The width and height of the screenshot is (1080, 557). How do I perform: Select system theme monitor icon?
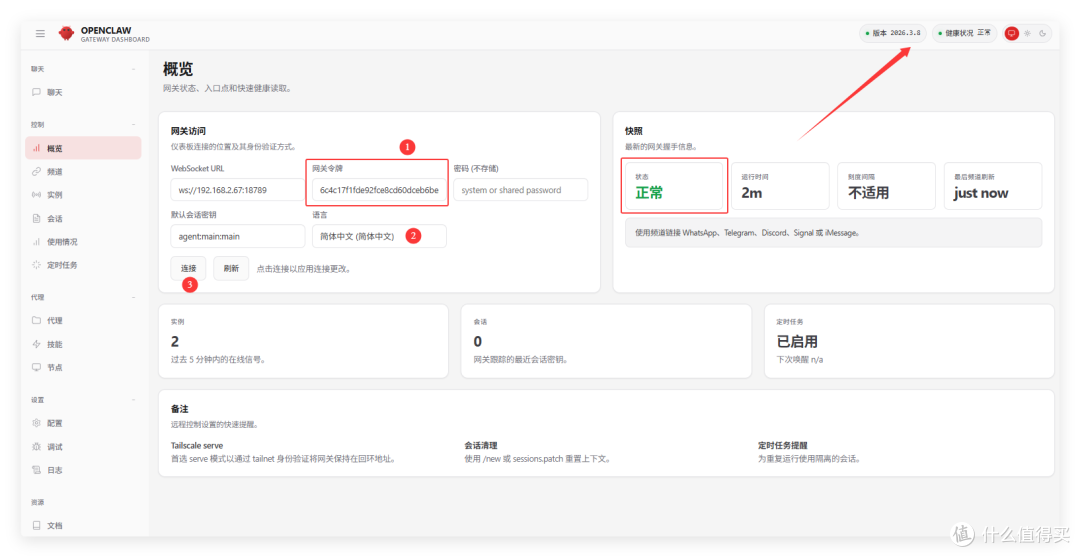tap(1011, 33)
